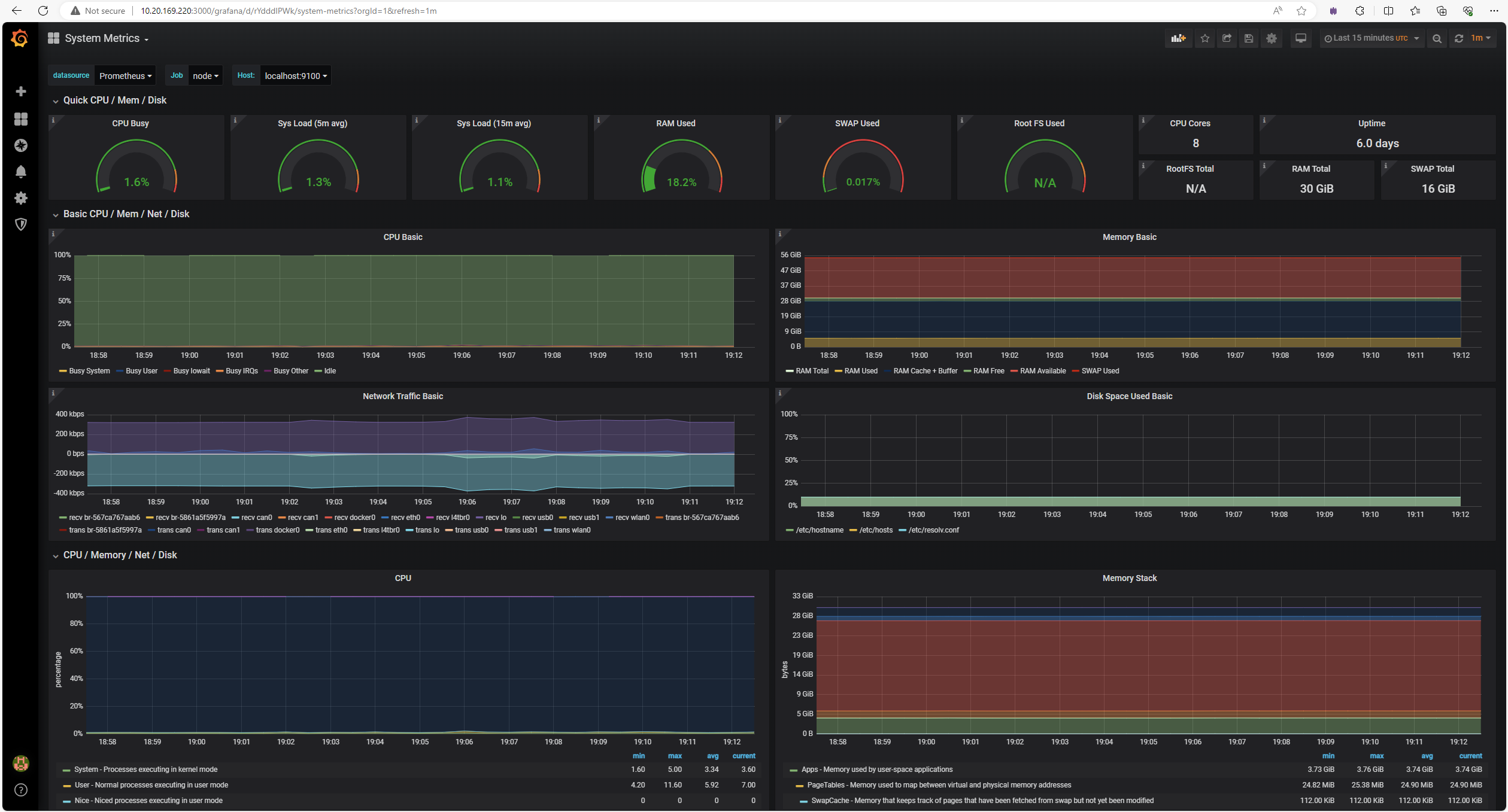Click the Grafana logo home icon
1508x812 pixels.
point(20,38)
